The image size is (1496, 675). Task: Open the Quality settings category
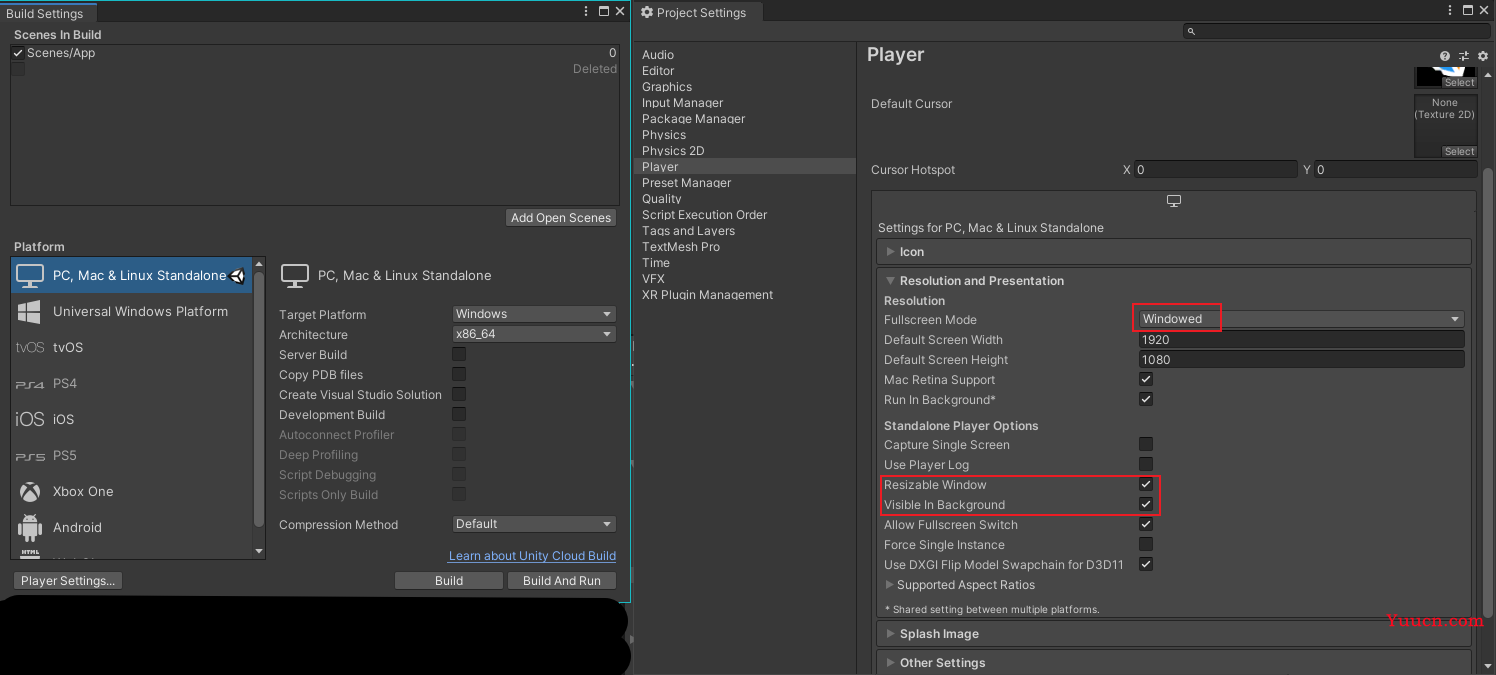pyautogui.click(x=662, y=199)
